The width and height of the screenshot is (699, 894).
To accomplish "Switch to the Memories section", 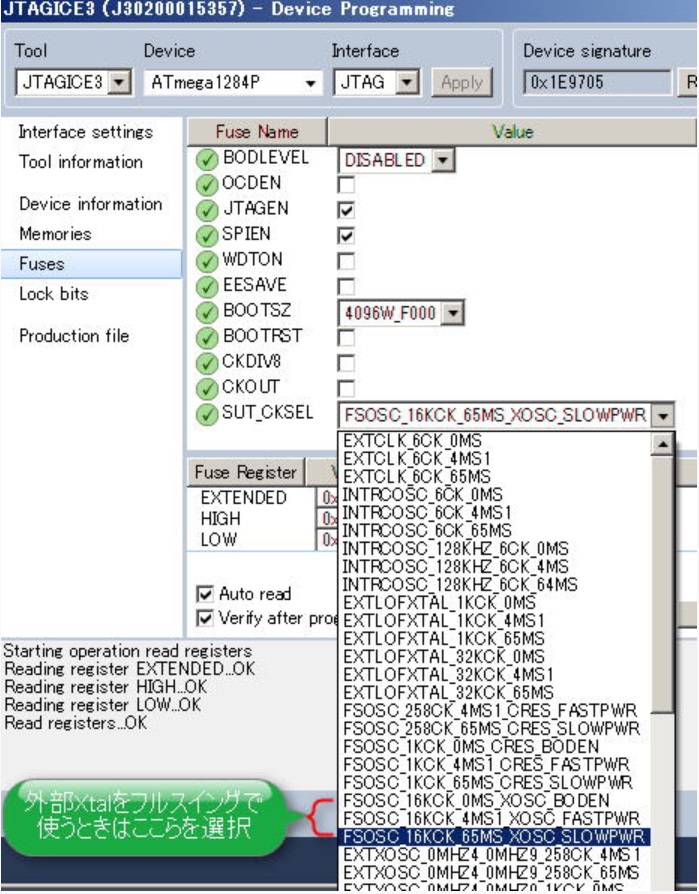I will click(55, 234).
